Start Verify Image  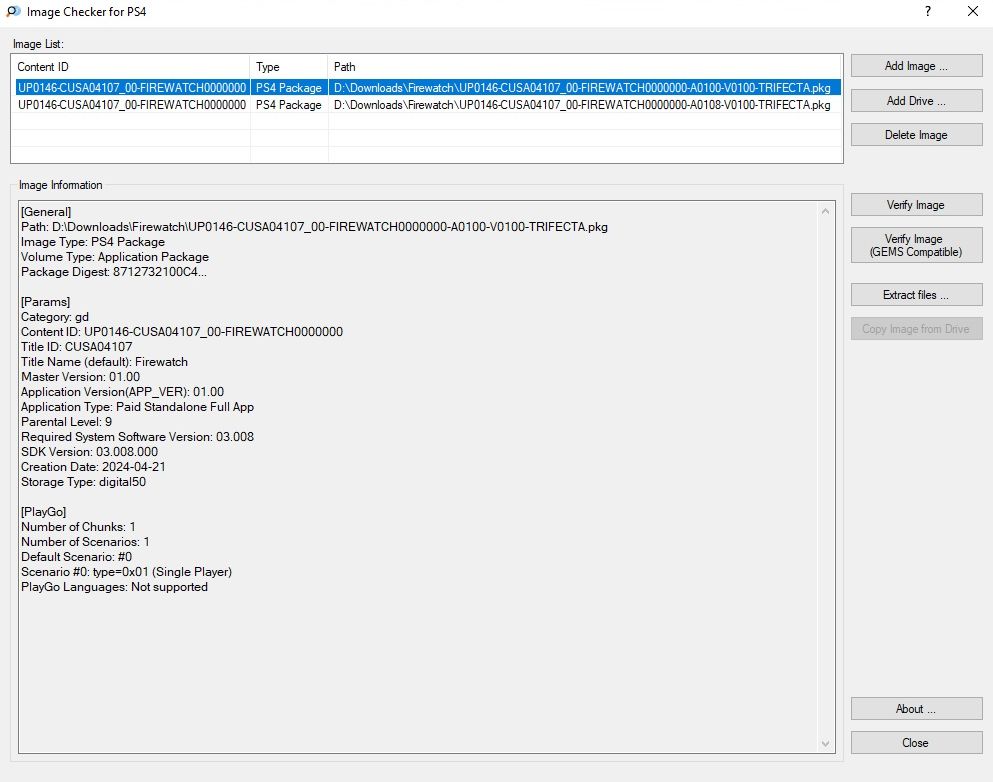click(916, 205)
